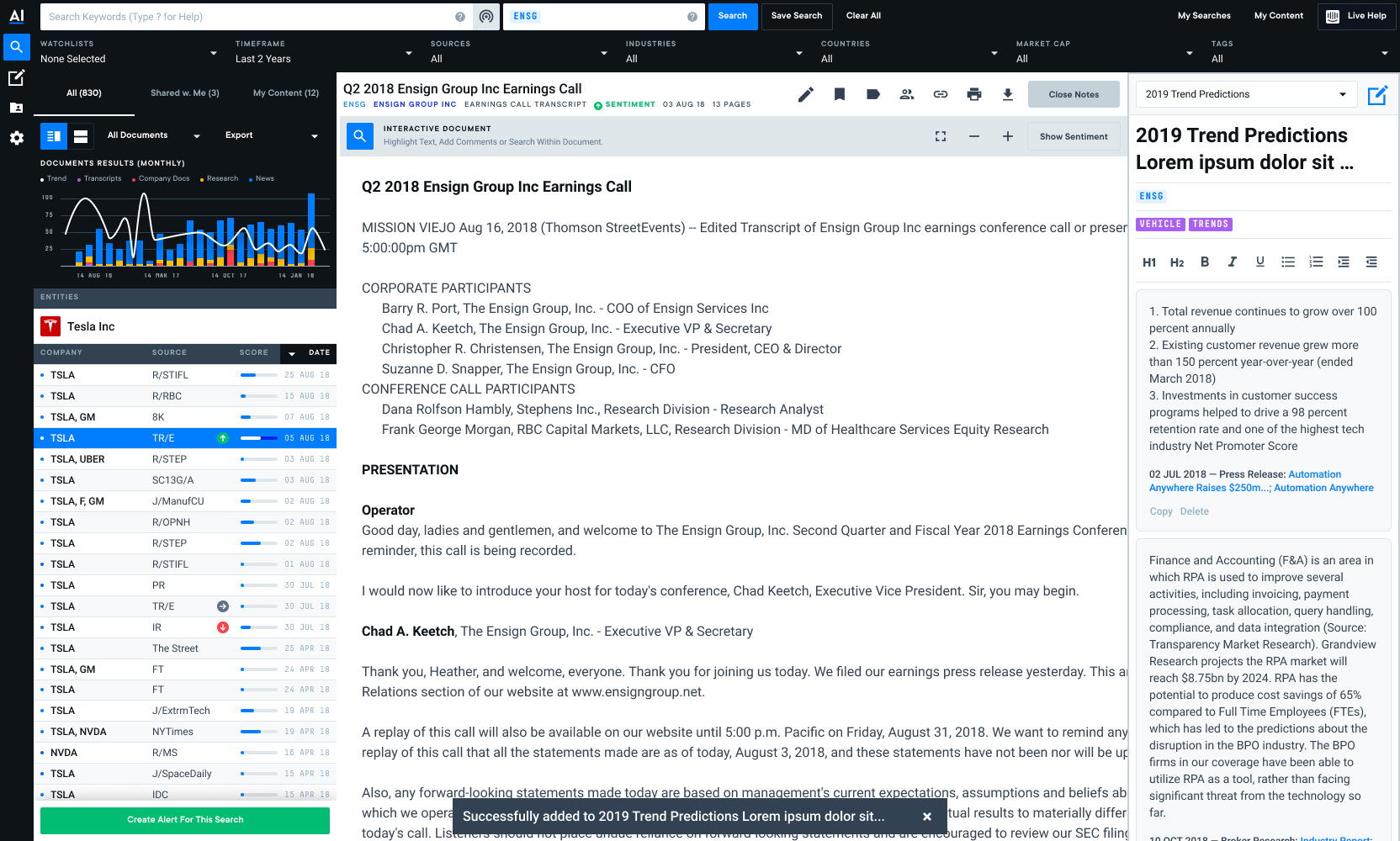
Task: Expand document to fullscreen
Action: pos(941,136)
